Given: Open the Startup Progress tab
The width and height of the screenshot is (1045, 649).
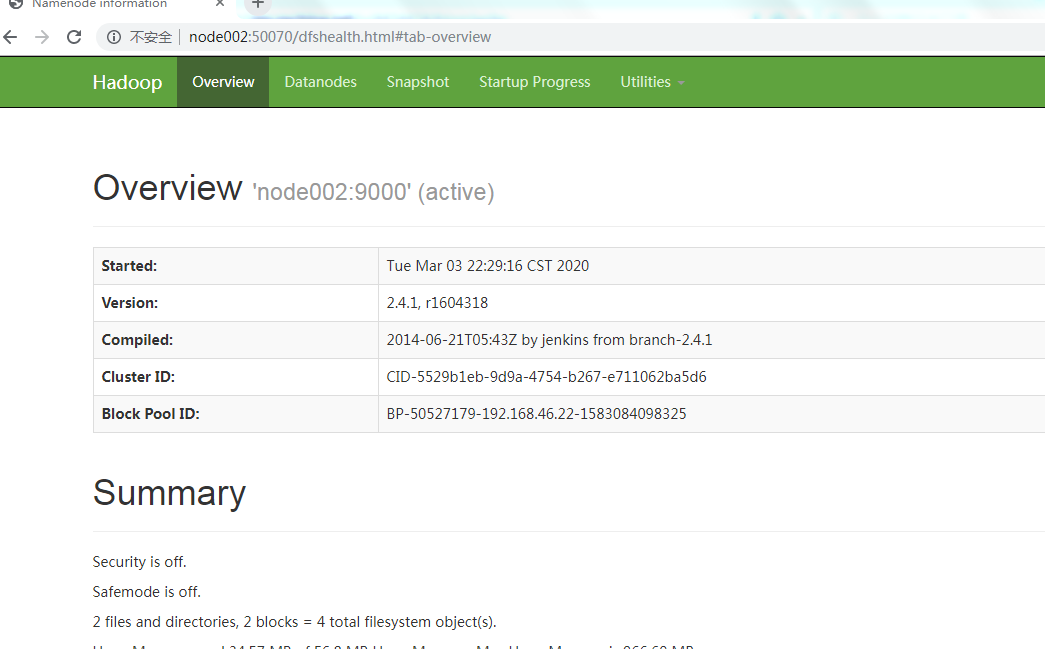Looking at the screenshot, I should [534, 82].
